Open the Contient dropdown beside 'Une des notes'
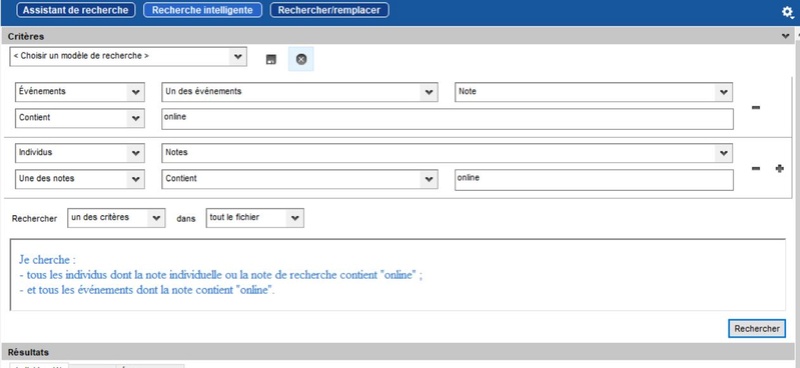 pyautogui.click(x=299, y=179)
